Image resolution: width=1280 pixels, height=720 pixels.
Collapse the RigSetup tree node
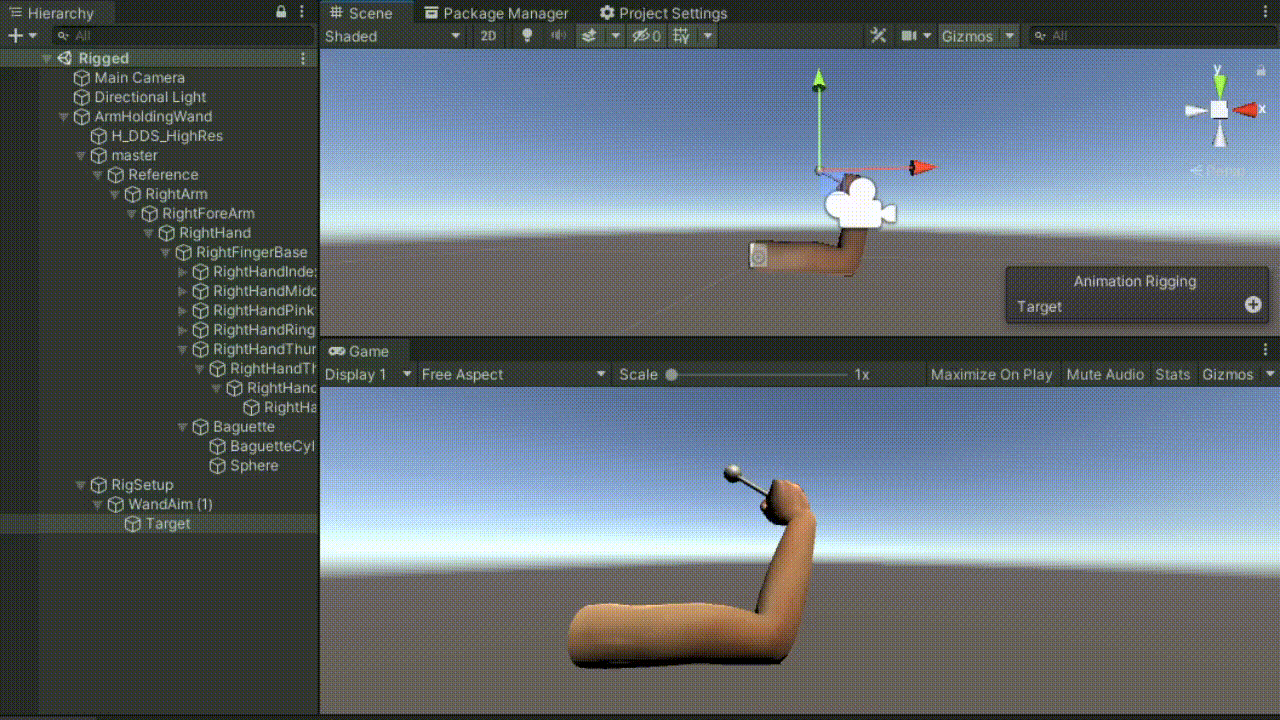coord(80,485)
